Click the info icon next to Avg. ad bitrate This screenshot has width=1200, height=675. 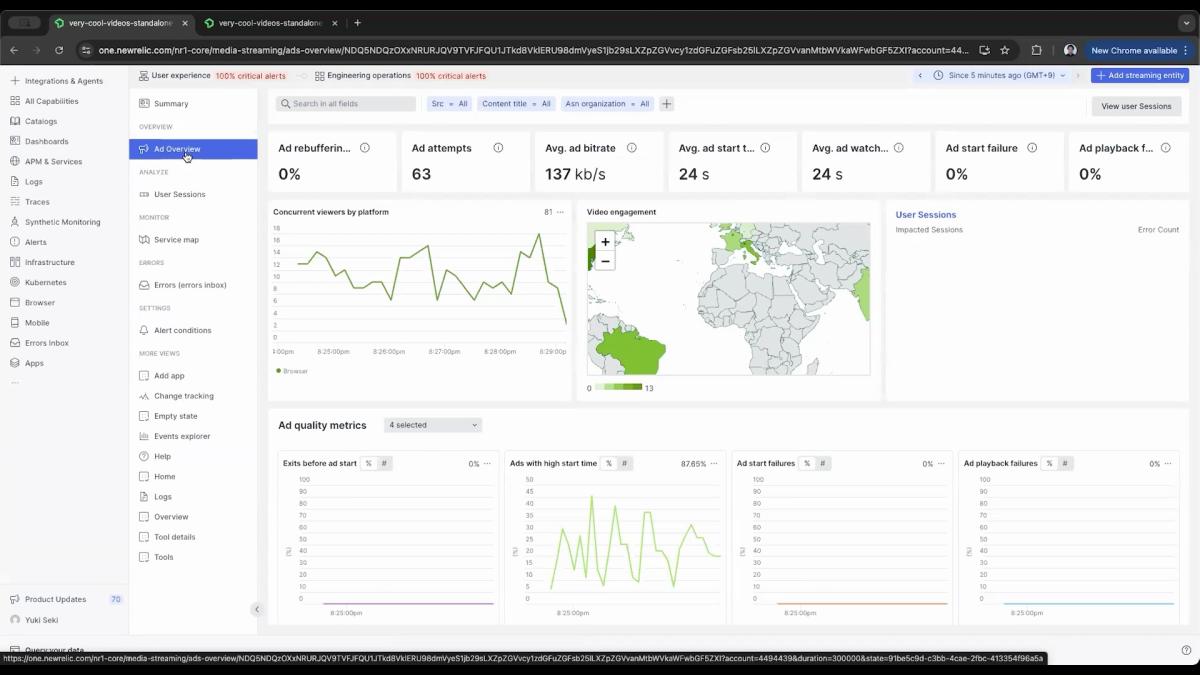point(631,148)
